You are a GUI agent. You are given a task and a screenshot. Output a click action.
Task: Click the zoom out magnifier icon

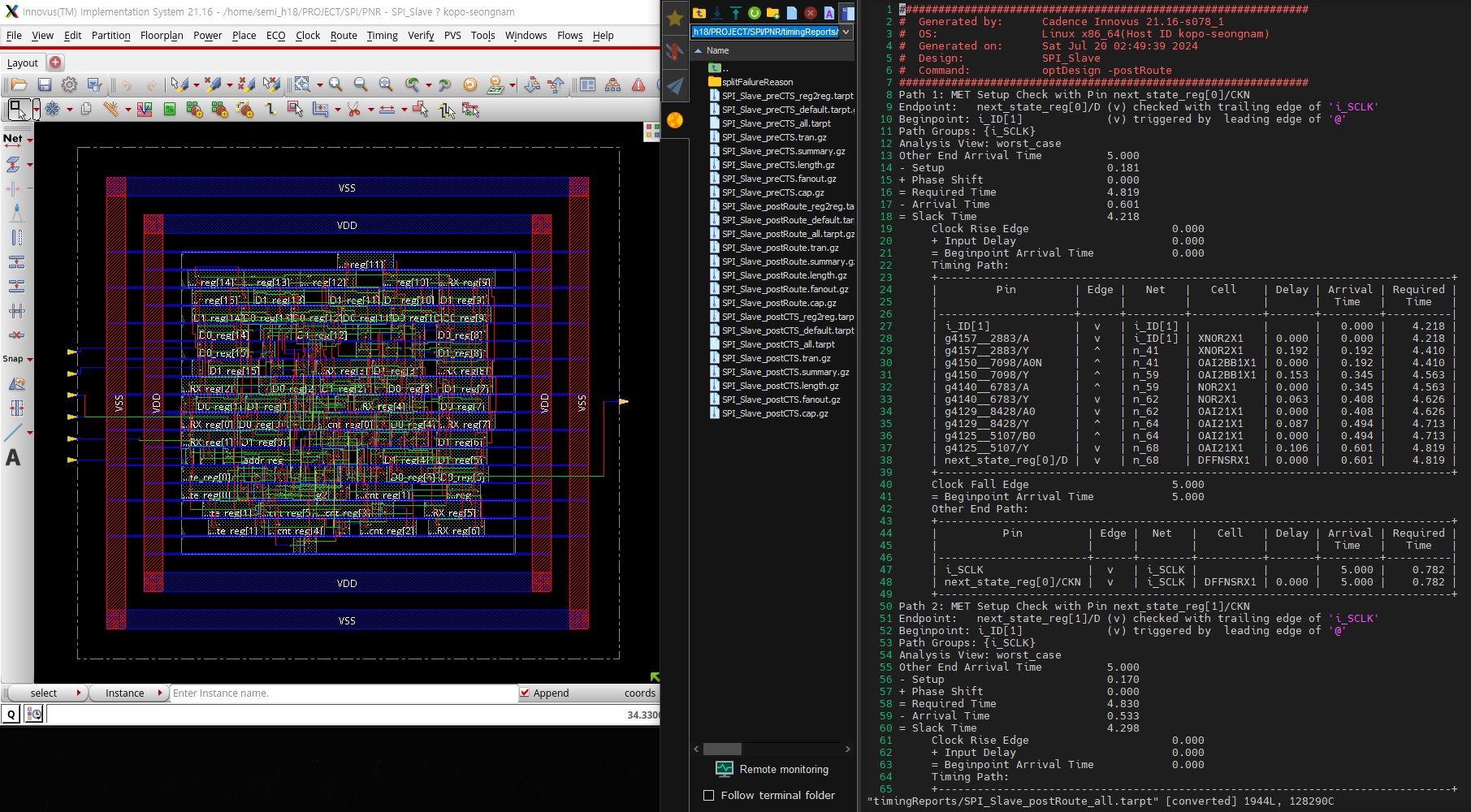tap(361, 84)
